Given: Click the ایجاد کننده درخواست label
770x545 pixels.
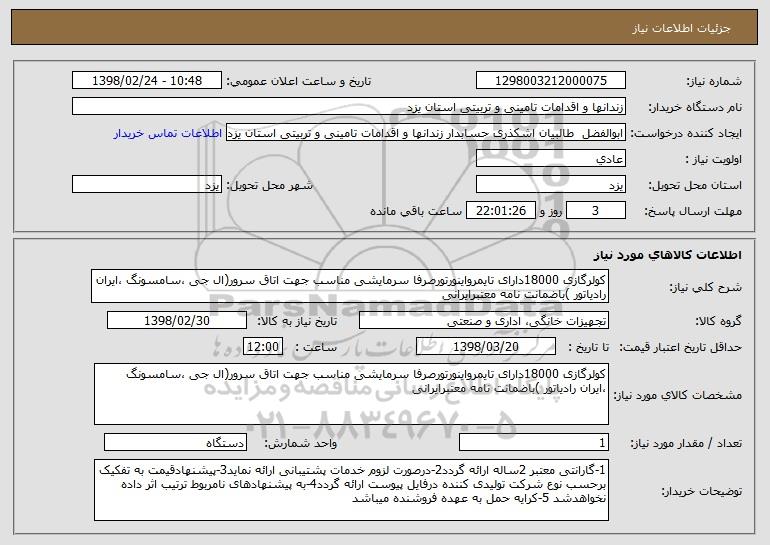Looking at the screenshot, I should [686, 134].
